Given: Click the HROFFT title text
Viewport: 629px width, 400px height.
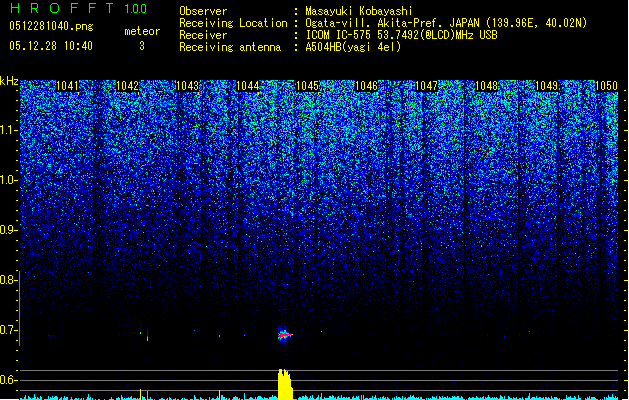Looking at the screenshot, I should click(62, 8).
